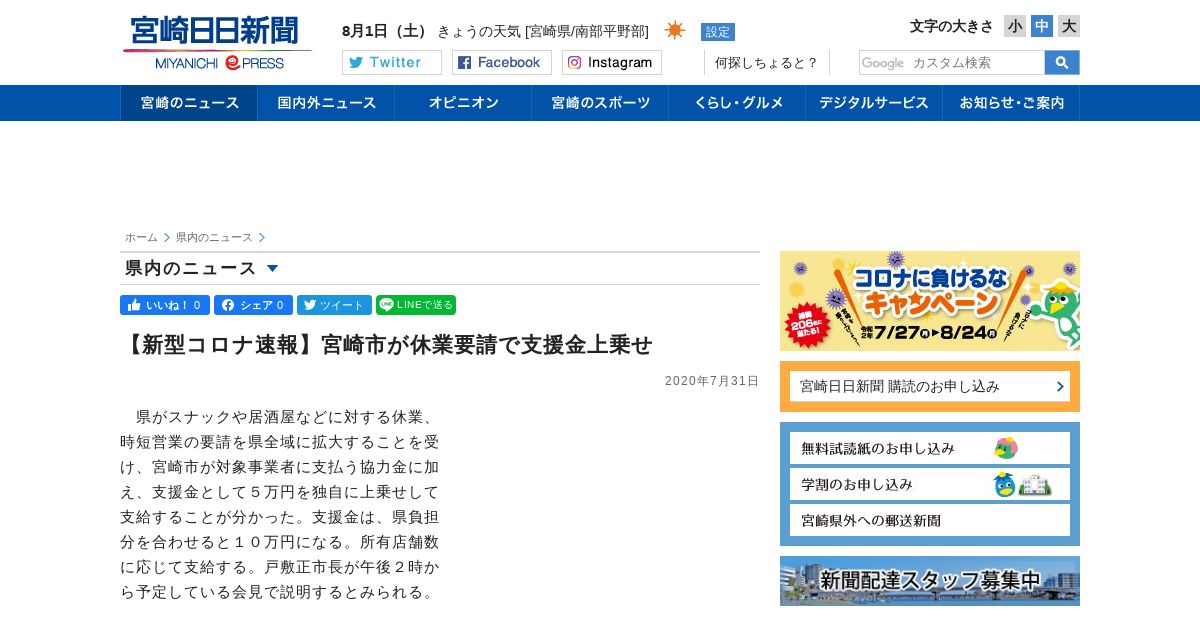Click the Facebook いいね! button
The height and width of the screenshot is (630, 1200).
(x=165, y=305)
